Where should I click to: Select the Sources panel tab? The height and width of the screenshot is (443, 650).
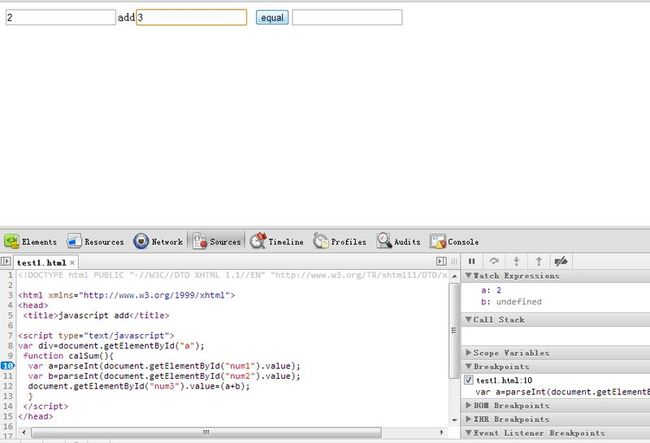point(217,241)
